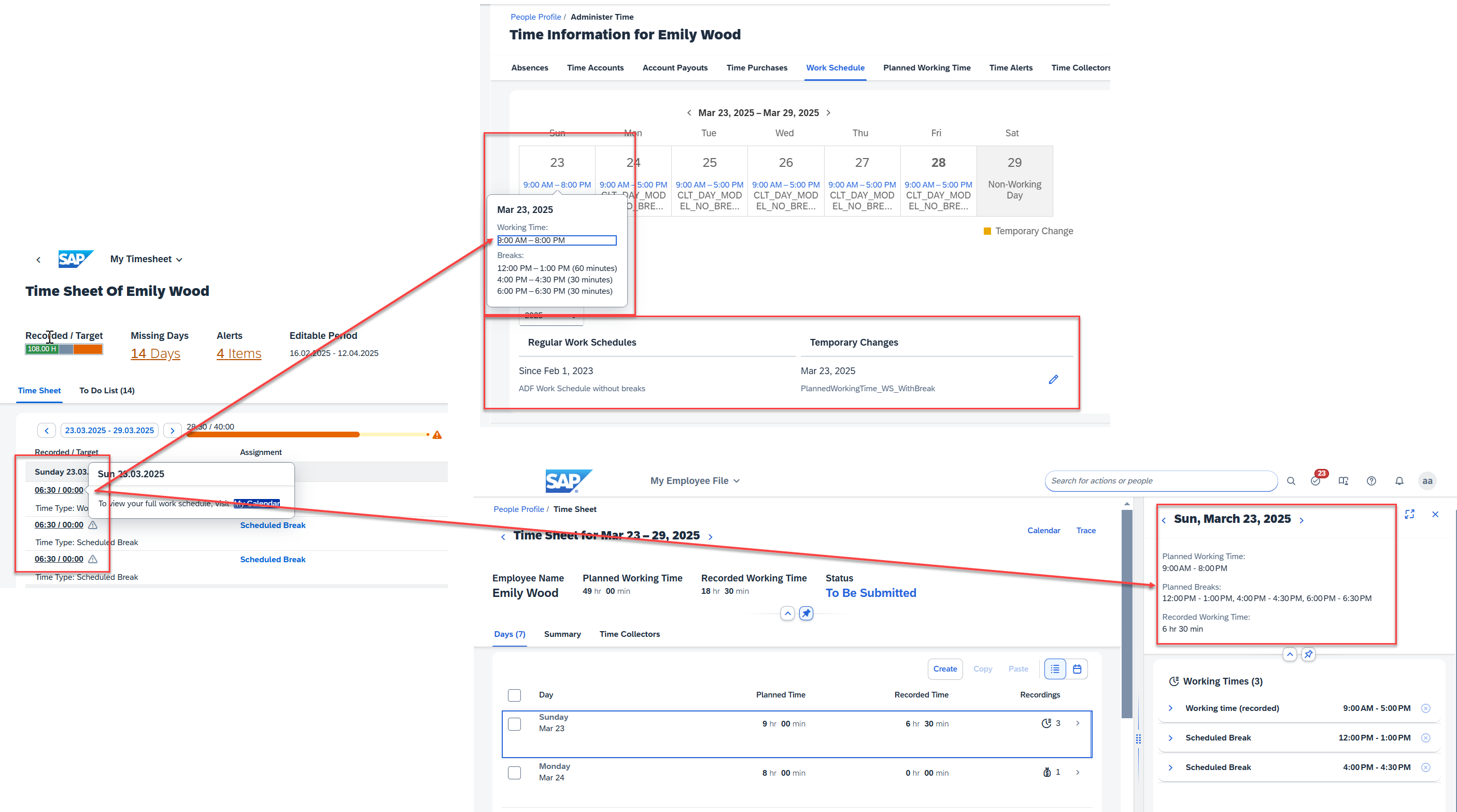This screenshot has width=1457, height=812.
Task: Pin the Time Sheet header section
Action: click(807, 613)
